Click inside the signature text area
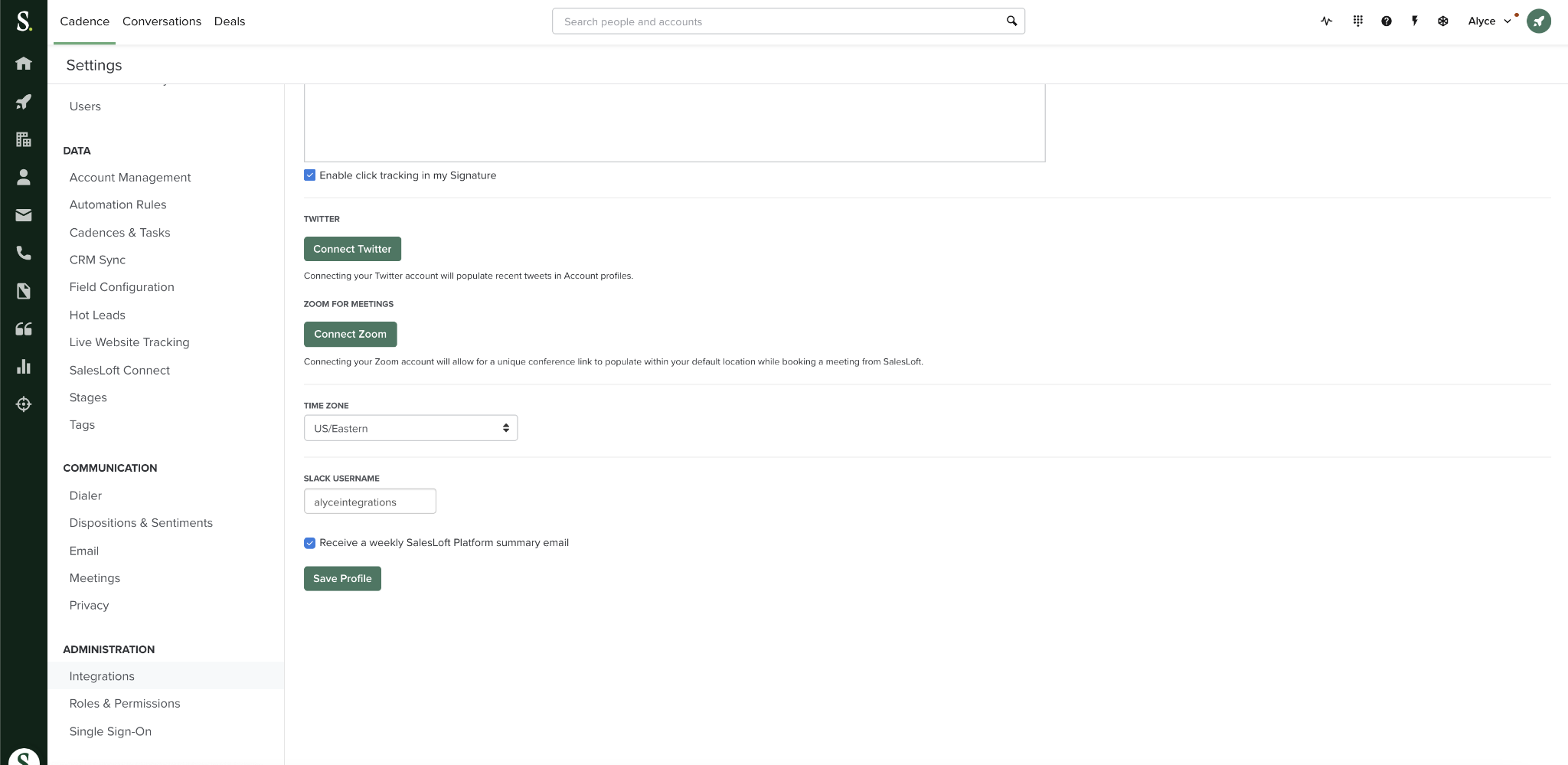 click(x=675, y=123)
